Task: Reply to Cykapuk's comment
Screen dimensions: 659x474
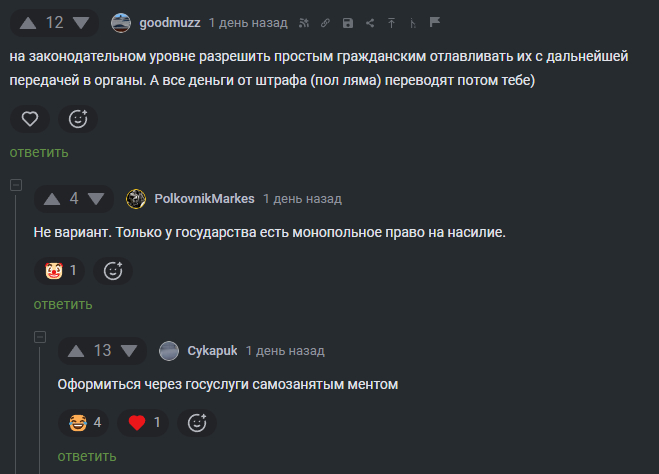Action: [87, 456]
